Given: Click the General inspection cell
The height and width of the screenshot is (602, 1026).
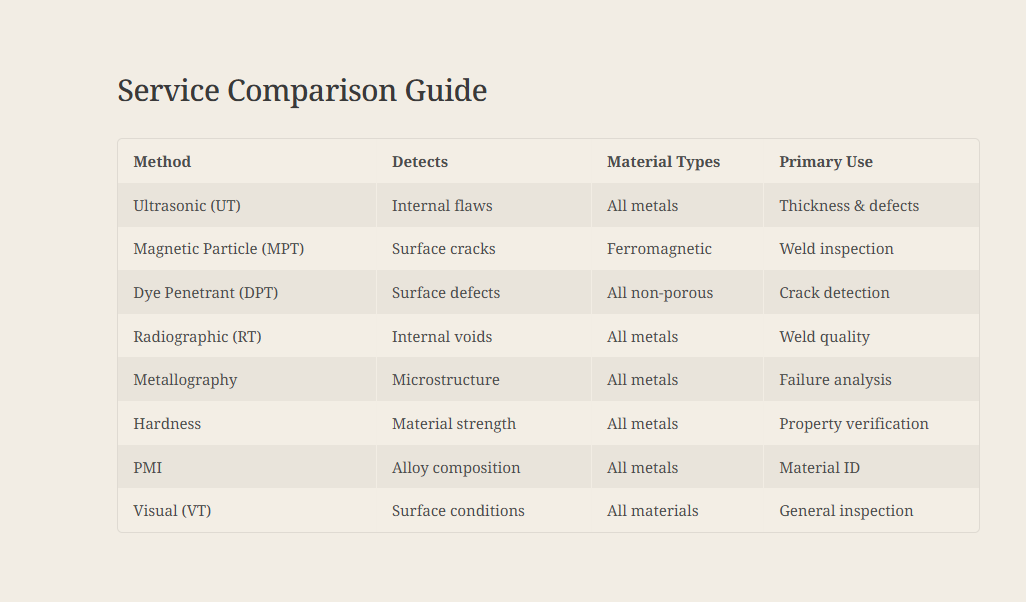Looking at the screenshot, I should (x=846, y=511).
